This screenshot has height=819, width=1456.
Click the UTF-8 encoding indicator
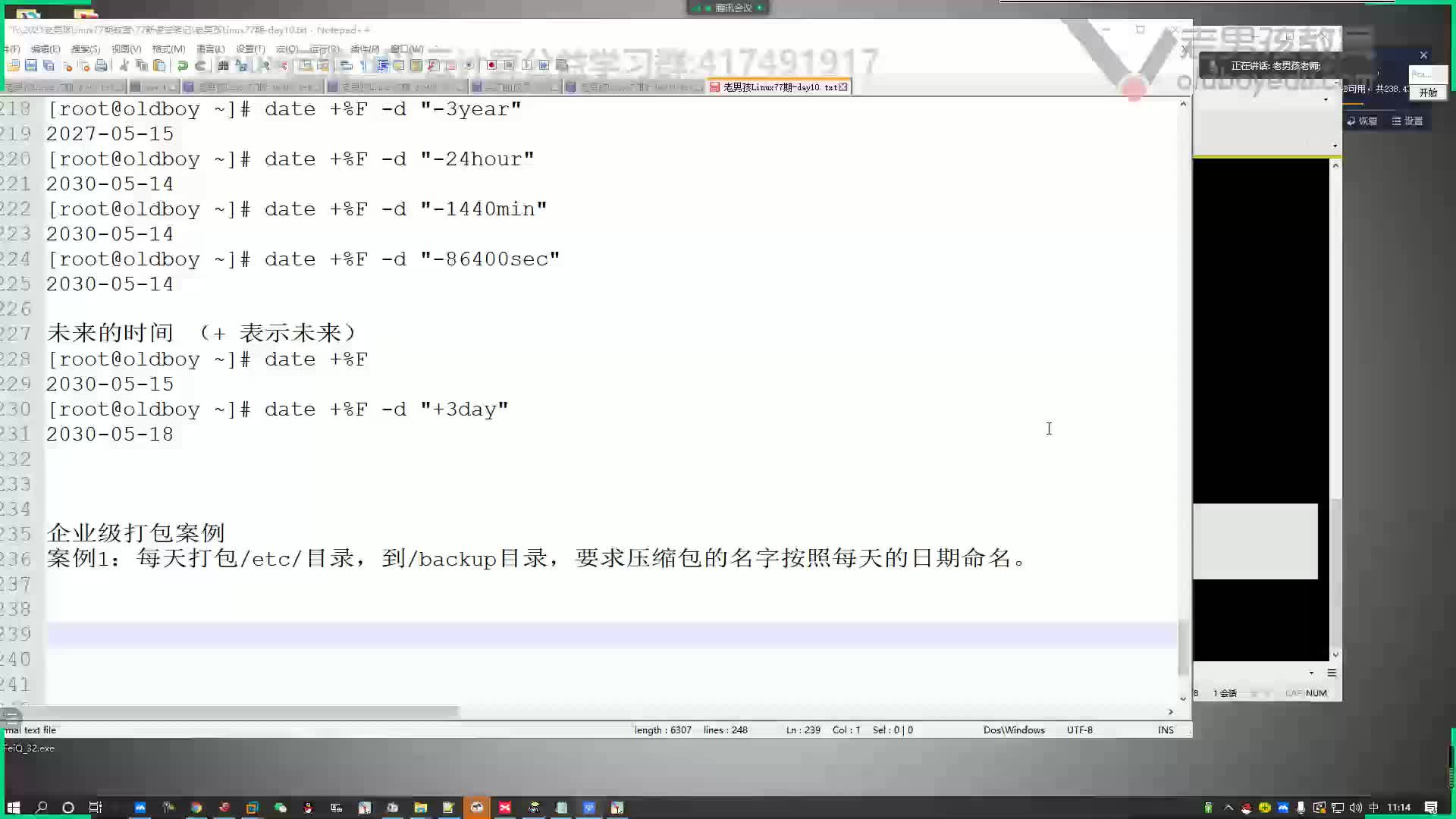pyautogui.click(x=1079, y=729)
